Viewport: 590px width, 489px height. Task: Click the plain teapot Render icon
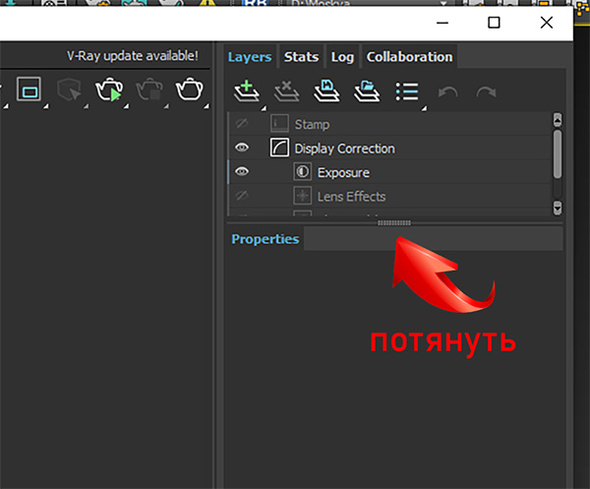click(x=189, y=89)
